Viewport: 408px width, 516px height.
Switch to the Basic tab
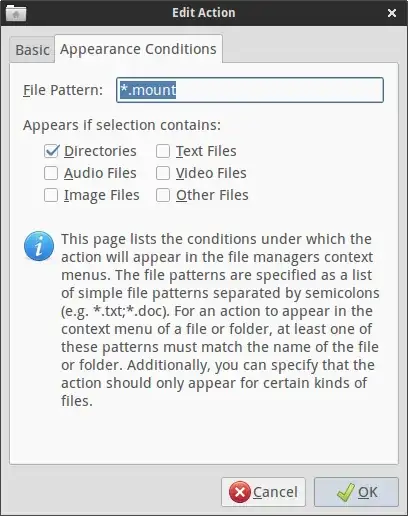tap(32, 50)
